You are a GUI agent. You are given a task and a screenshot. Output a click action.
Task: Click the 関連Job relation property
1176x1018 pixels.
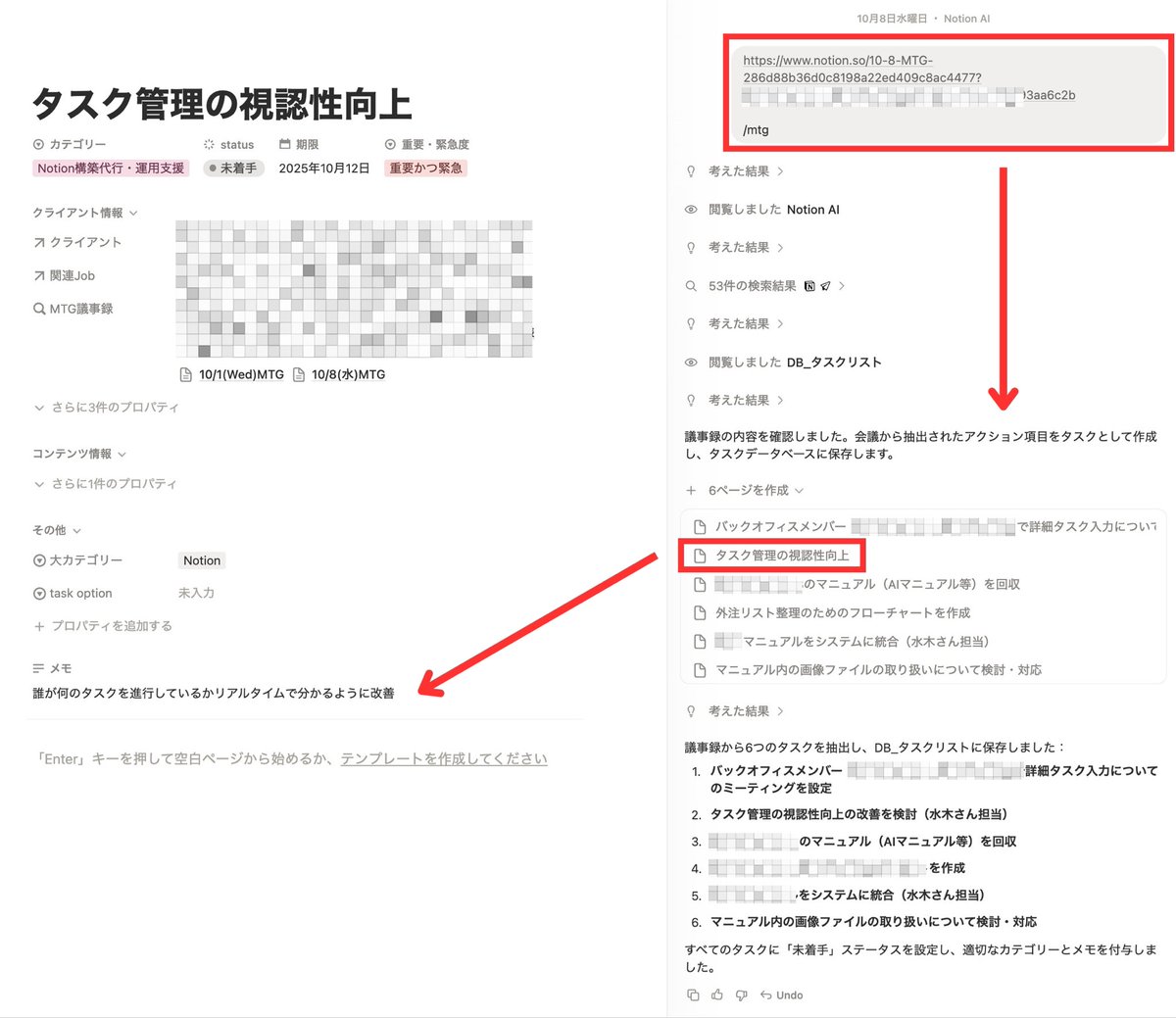(64, 275)
